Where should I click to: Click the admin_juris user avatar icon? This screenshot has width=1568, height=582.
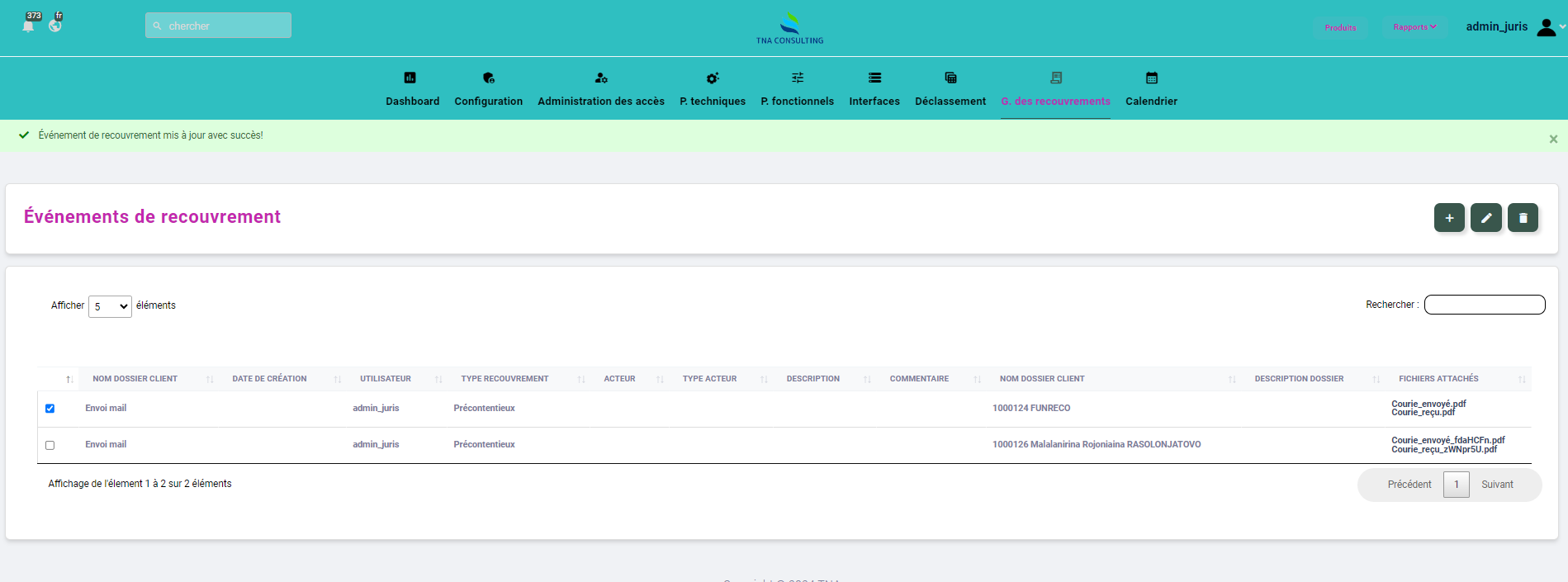click(1546, 27)
